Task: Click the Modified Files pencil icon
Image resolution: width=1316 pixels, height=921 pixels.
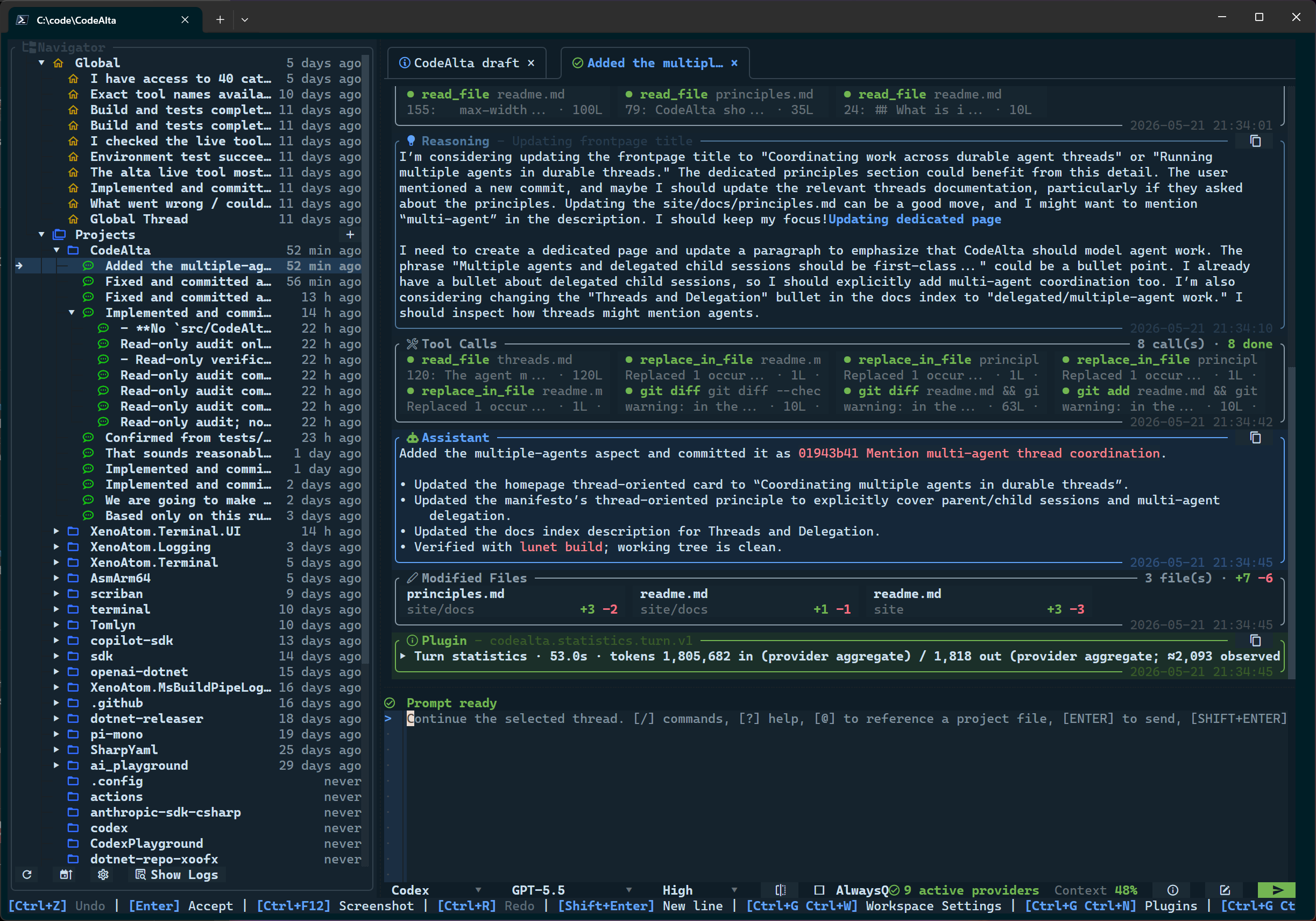Action: pyautogui.click(x=412, y=578)
